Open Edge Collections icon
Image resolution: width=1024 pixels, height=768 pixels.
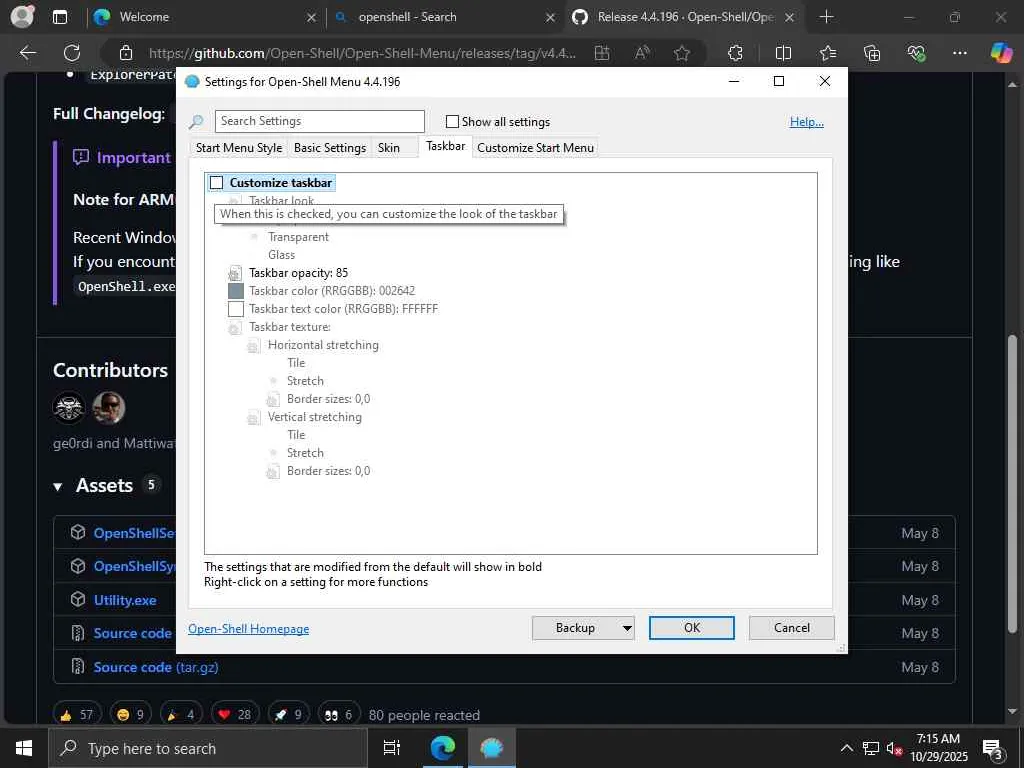pyautogui.click(x=872, y=53)
